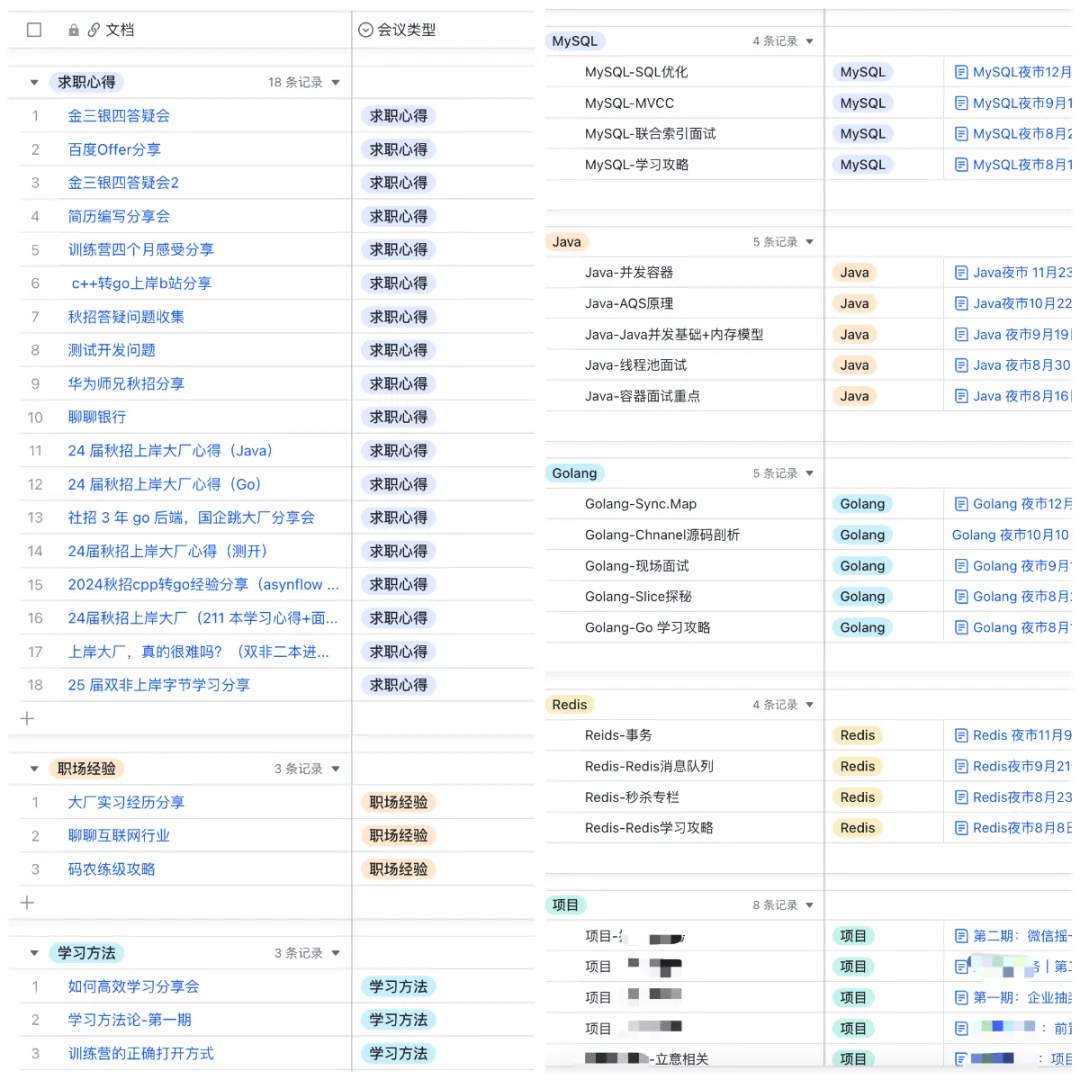Click the doc icon for Java 夜市9月19
The width and height of the screenshot is (1080, 1080).
click(x=961, y=335)
